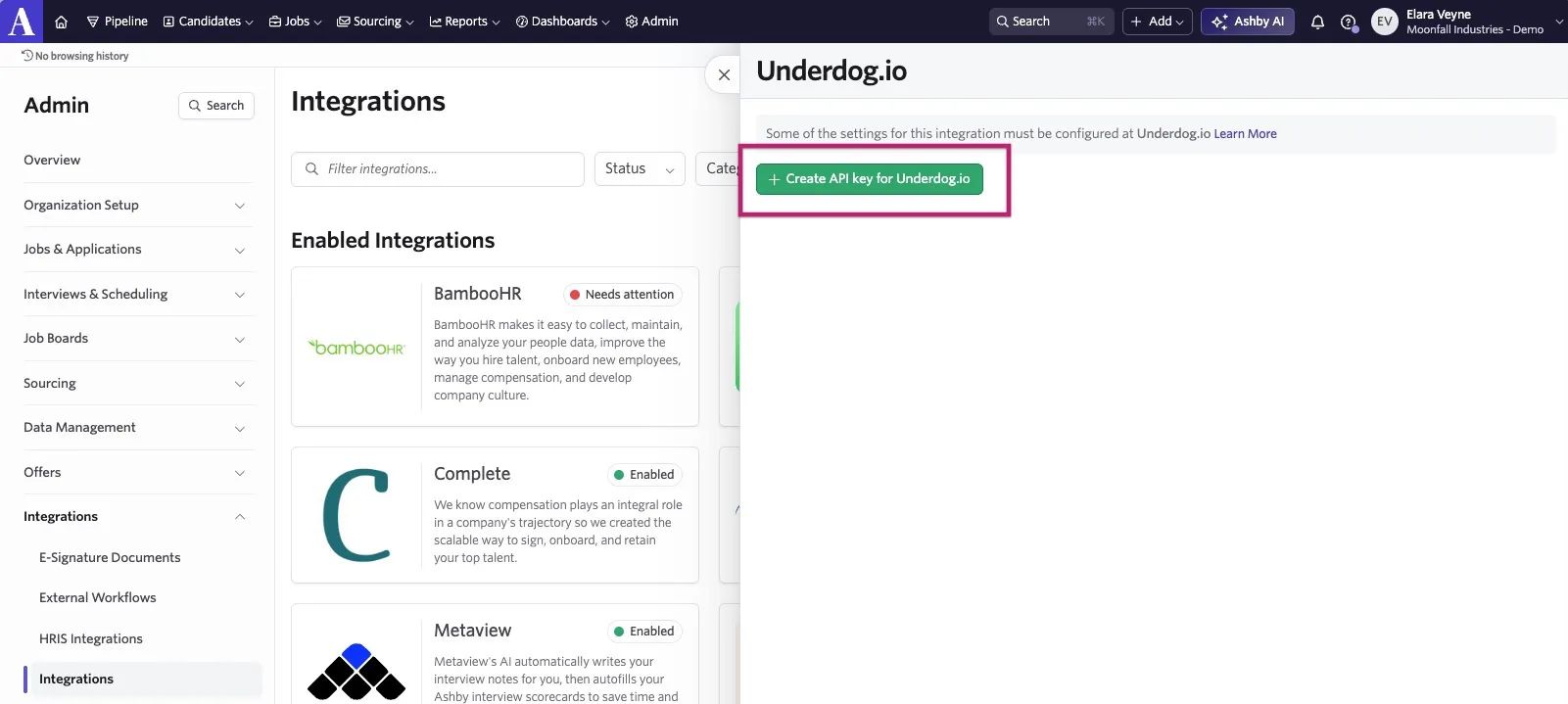
Task: Click Create API key for Underdog.io
Action: tap(870, 179)
